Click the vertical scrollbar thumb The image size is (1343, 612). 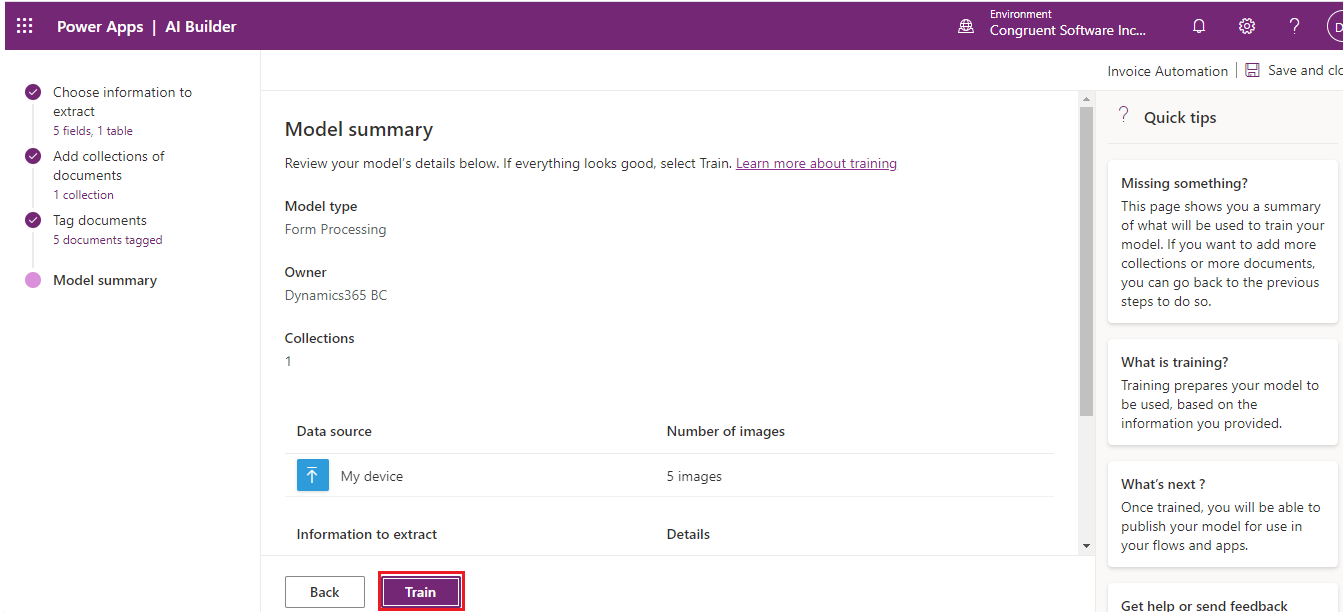point(1086,262)
